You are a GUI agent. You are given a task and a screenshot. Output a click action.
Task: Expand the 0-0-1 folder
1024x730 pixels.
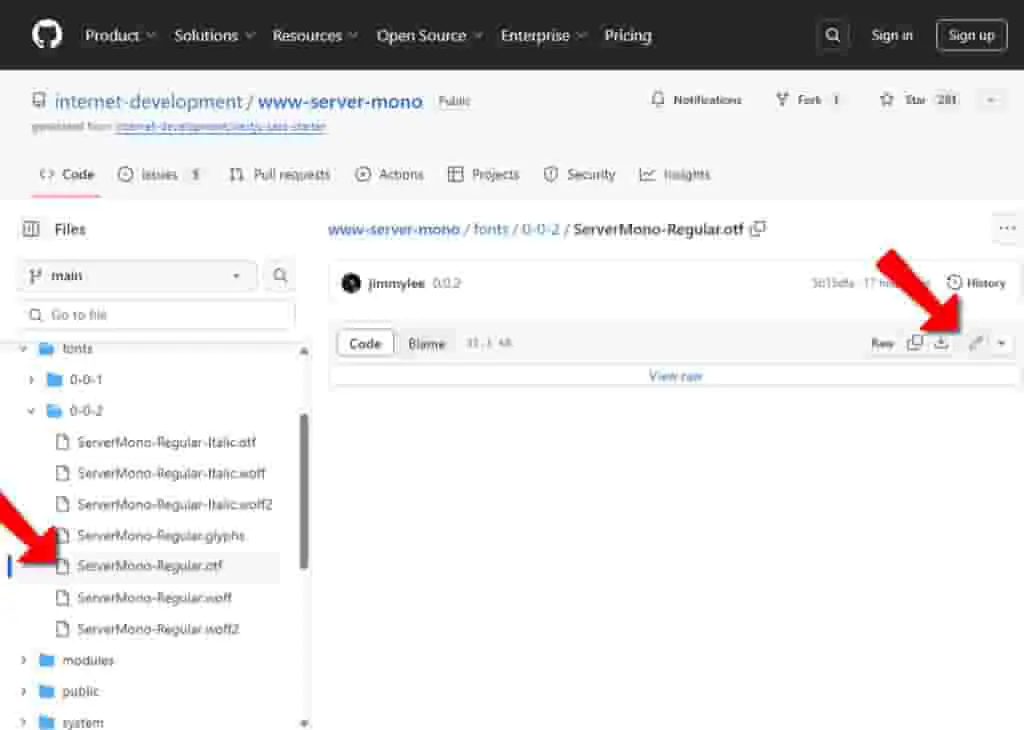tap(31, 379)
